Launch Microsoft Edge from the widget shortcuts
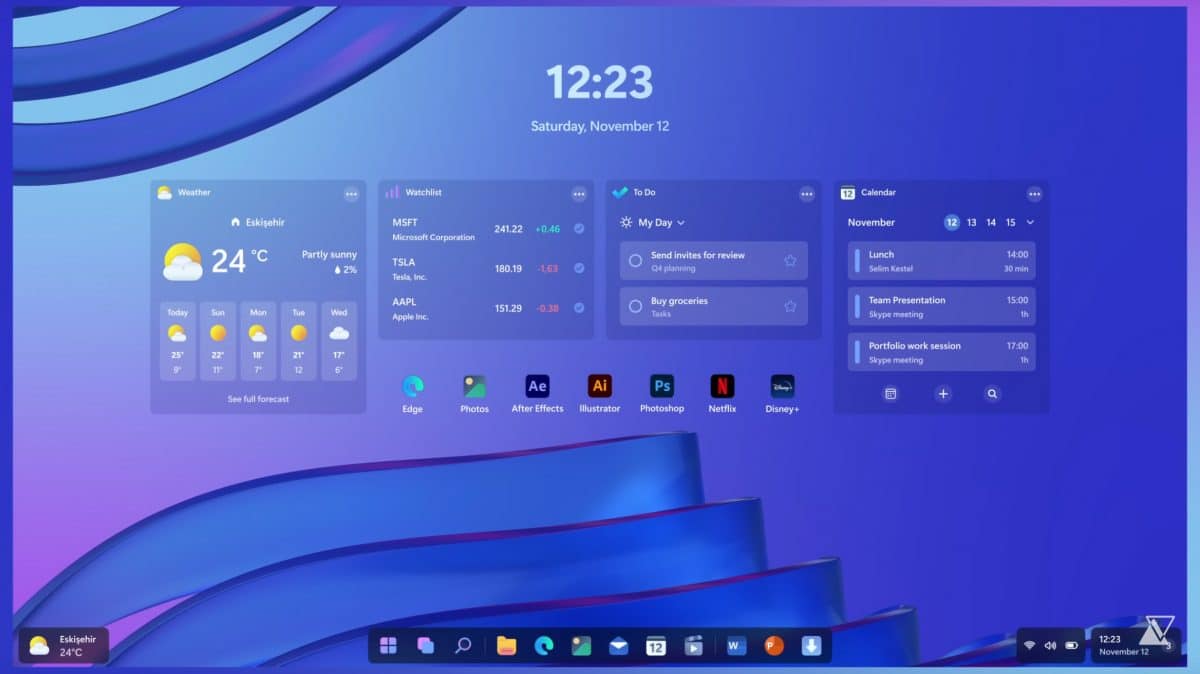This screenshot has width=1200, height=674. point(413,386)
